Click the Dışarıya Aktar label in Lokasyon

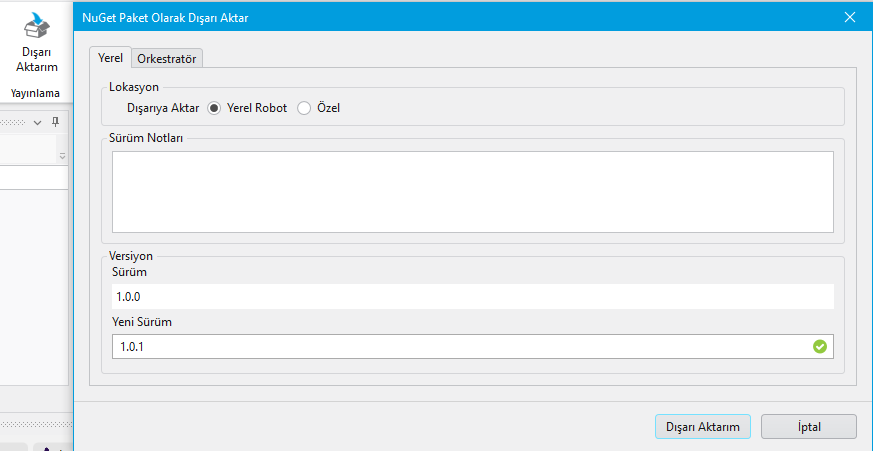point(163,108)
